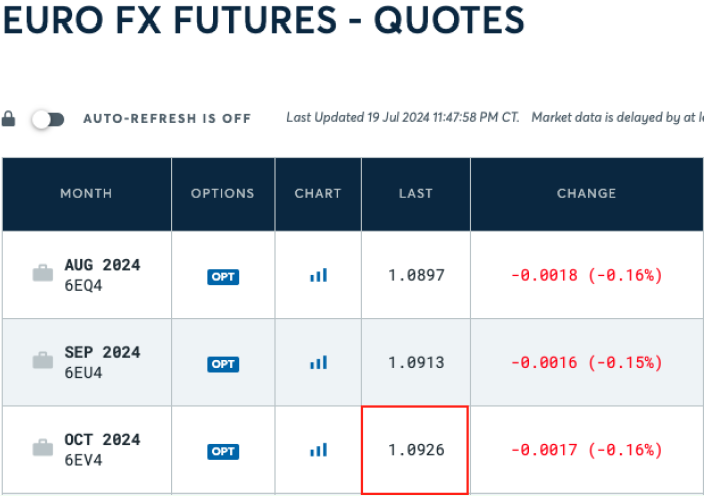Click the lock icon beside auto-refresh

[x=9, y=119]
